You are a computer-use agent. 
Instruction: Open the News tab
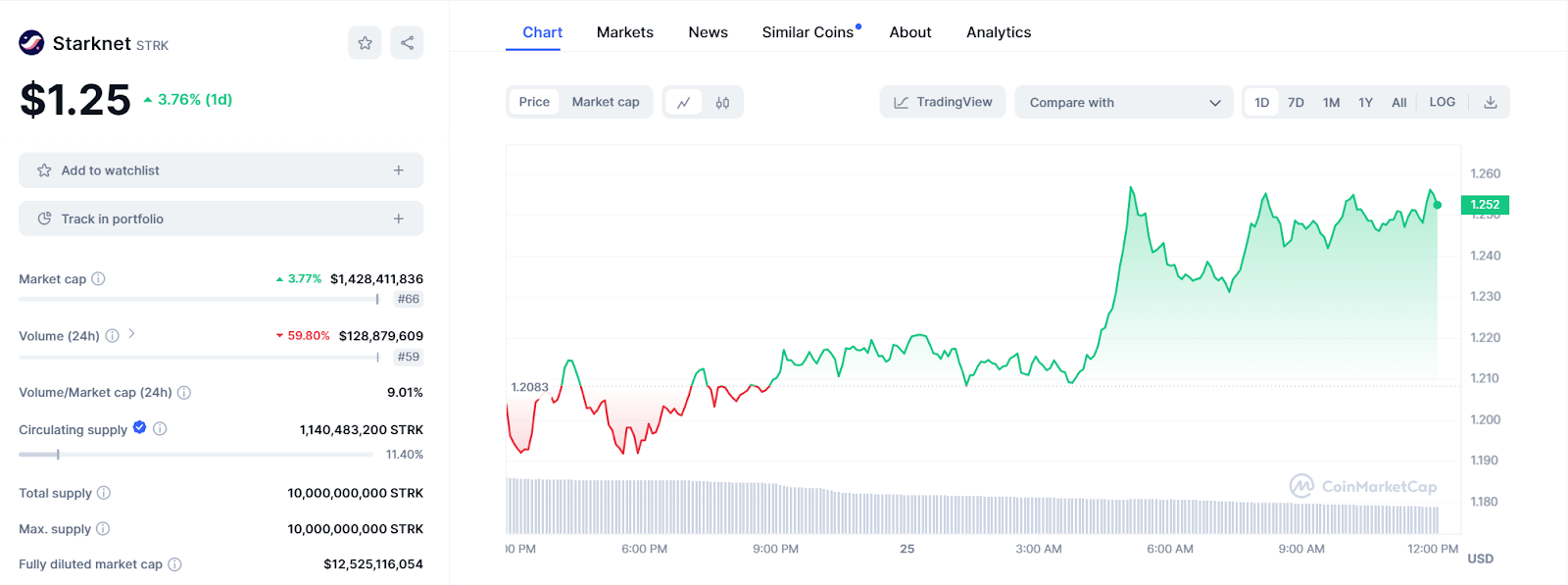click(x=708, y=32)
